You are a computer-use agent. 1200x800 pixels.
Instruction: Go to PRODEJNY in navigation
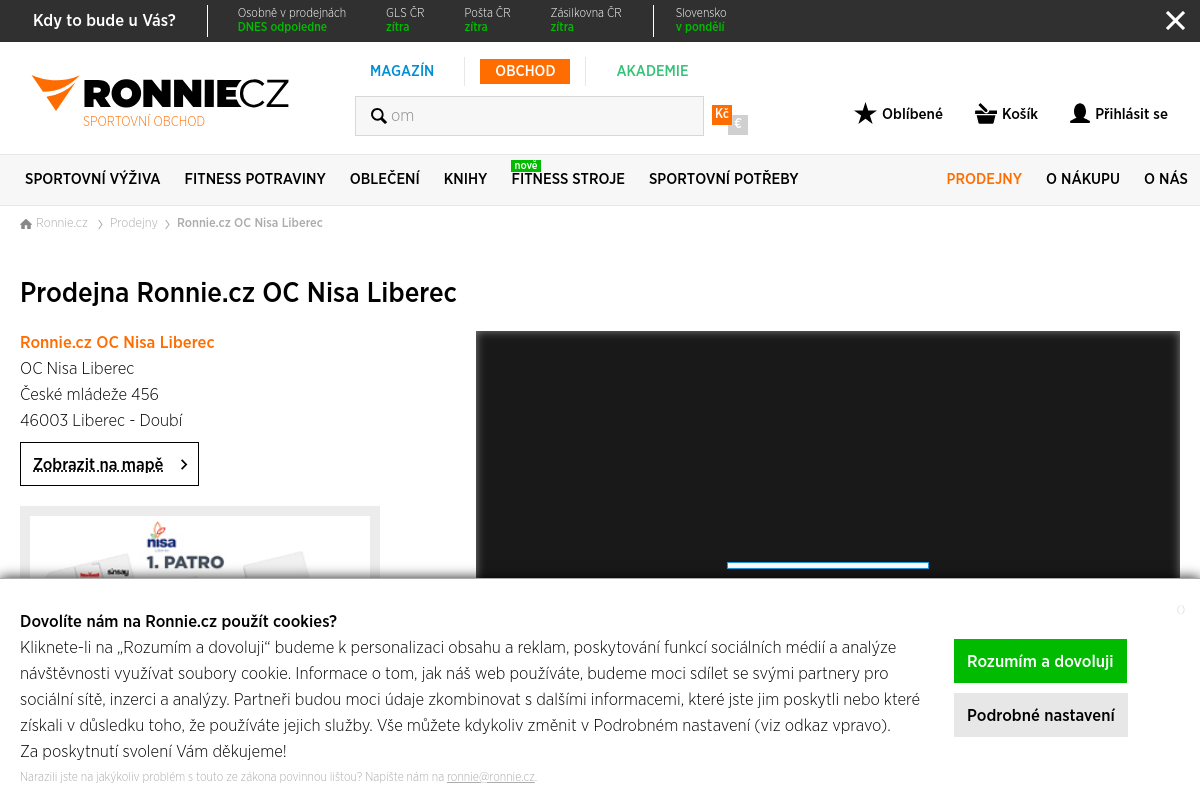(x=984, y=179)
